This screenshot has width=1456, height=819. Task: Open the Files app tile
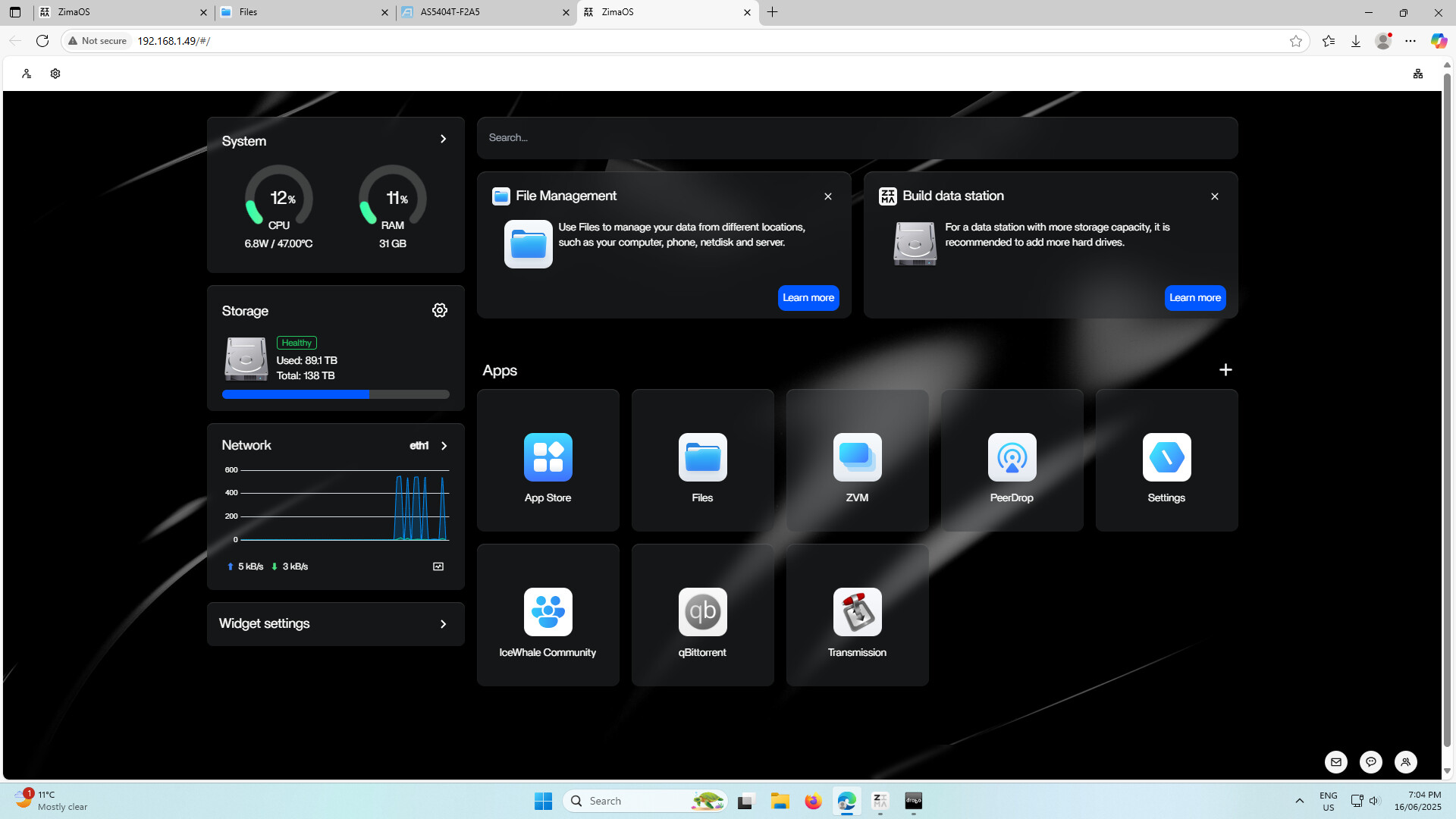click(702, 460)
